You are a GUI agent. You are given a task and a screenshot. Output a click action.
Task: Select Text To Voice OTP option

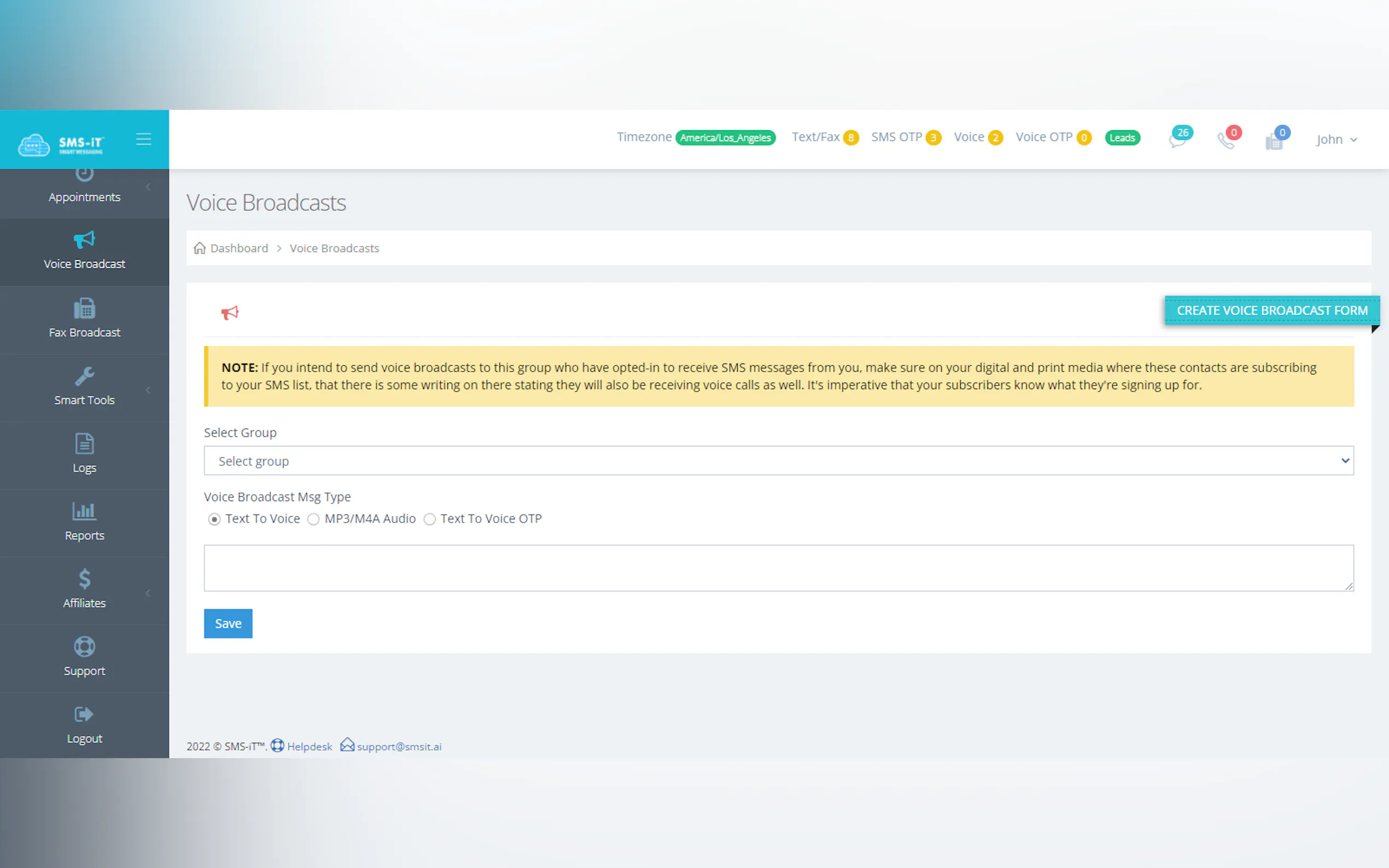point(429,519)
